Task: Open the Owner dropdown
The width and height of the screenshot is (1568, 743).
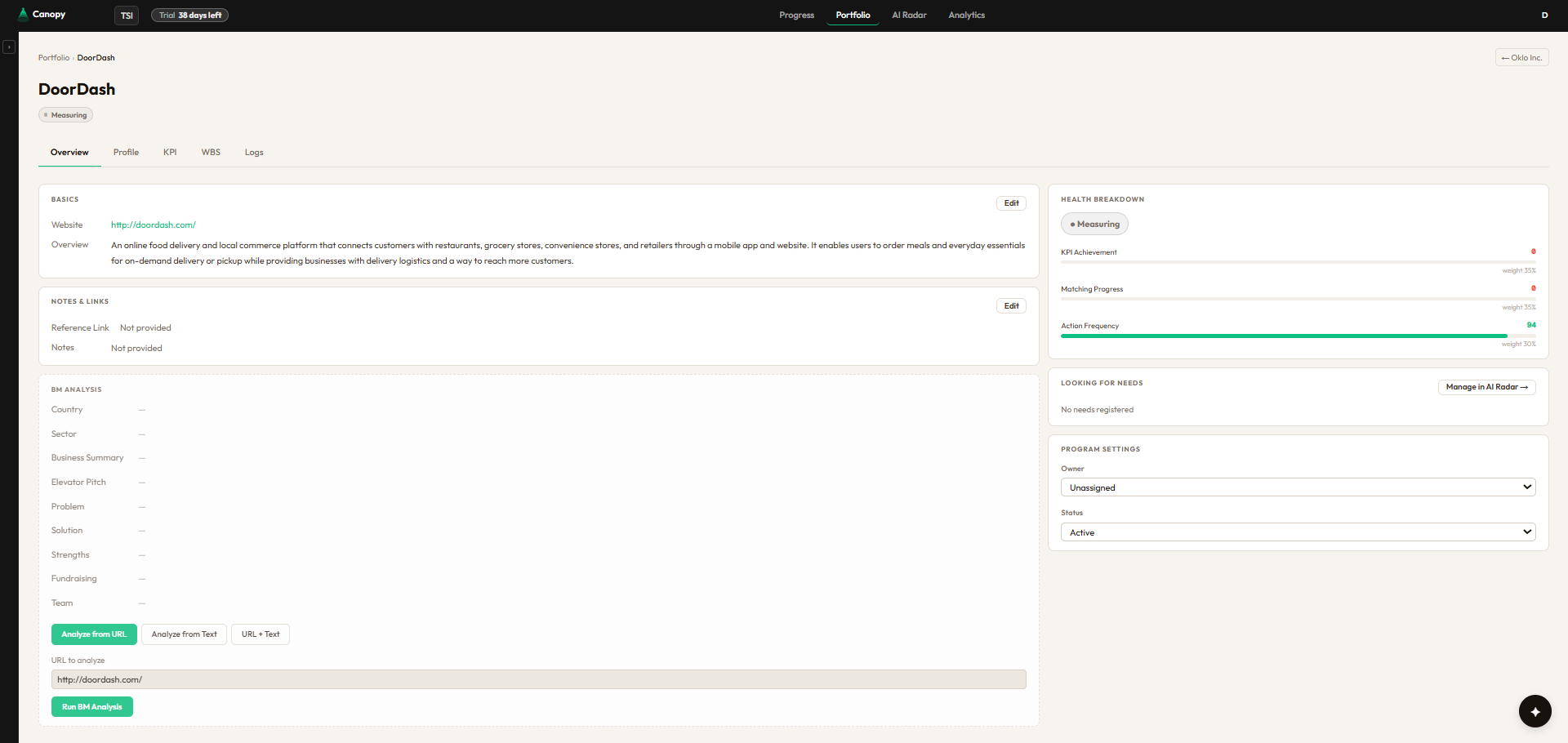Action: click(x=1298, y=487)
